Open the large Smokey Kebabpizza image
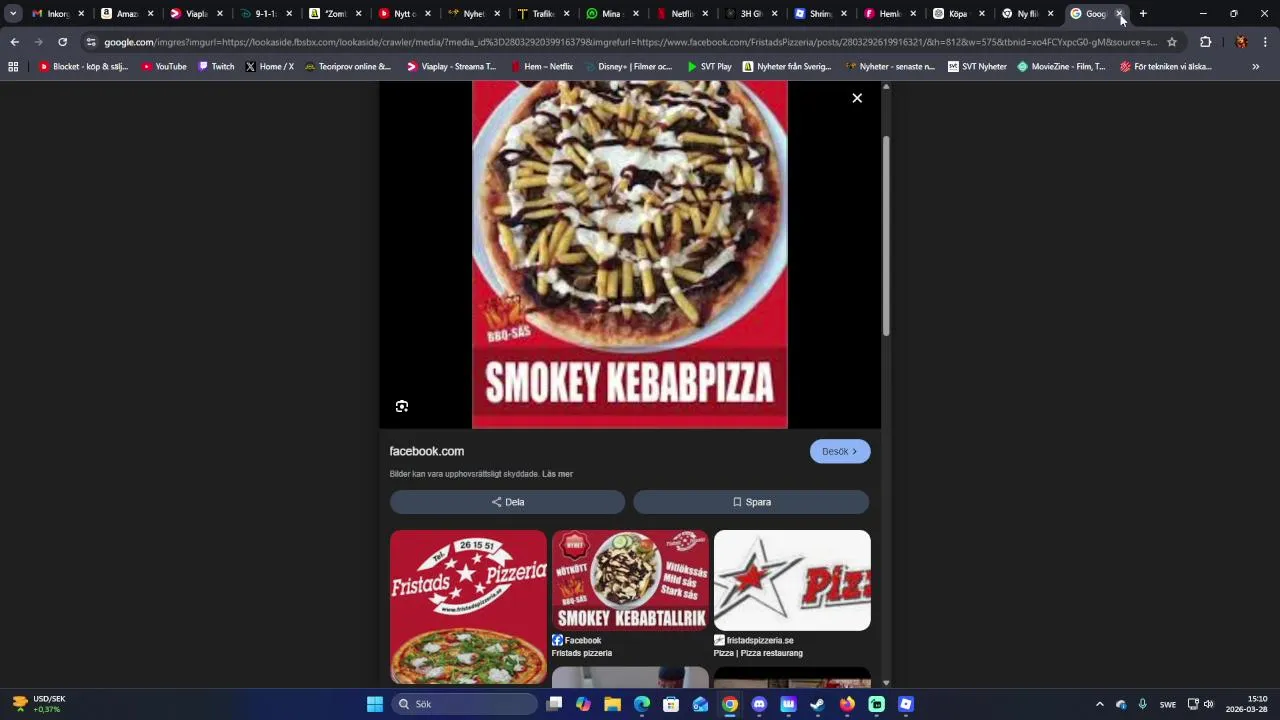 (x=630, y=255)
